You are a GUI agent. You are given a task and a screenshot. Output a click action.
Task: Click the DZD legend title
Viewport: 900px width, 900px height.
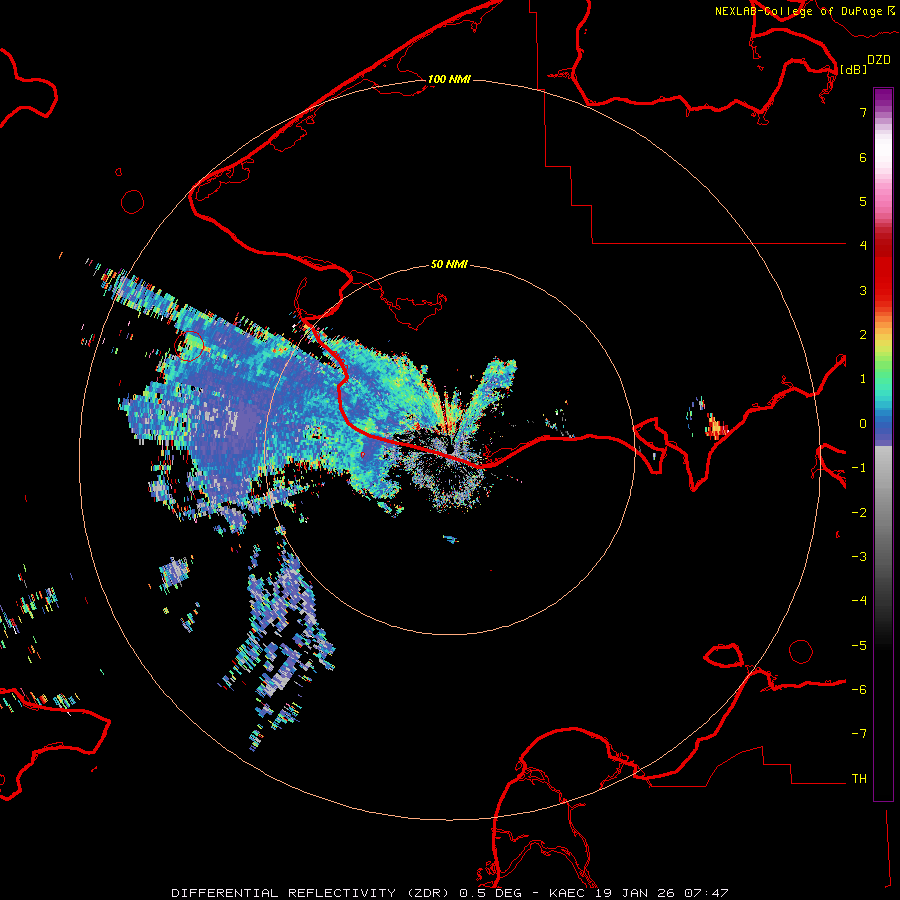879,60
